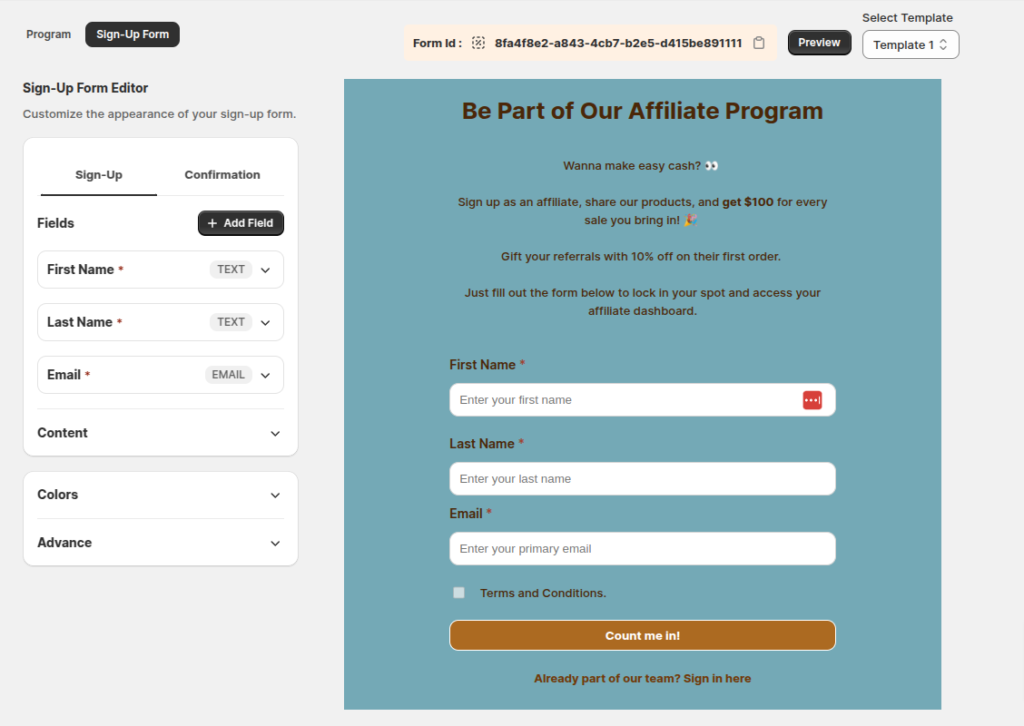The height and width of the screenshot is (726, 1024).
Task: Click the Preview button
Action: [819, 42]
